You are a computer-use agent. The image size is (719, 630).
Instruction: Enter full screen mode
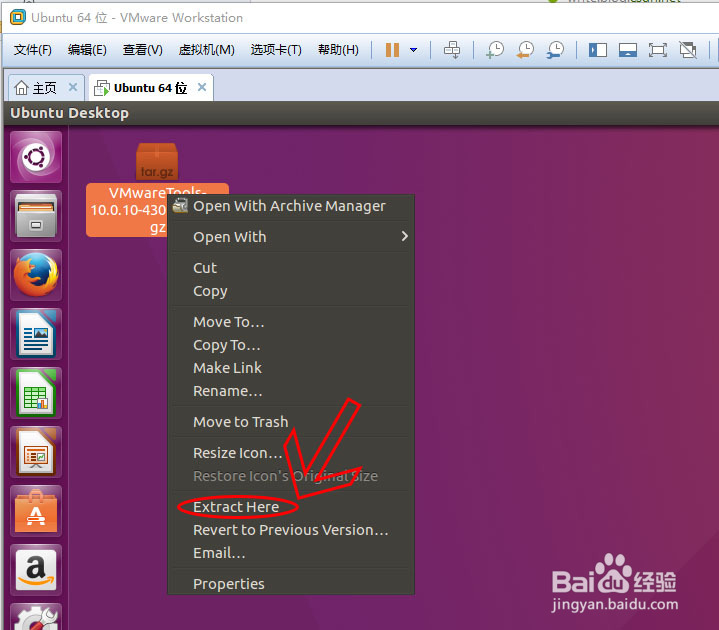coord(658,50)
